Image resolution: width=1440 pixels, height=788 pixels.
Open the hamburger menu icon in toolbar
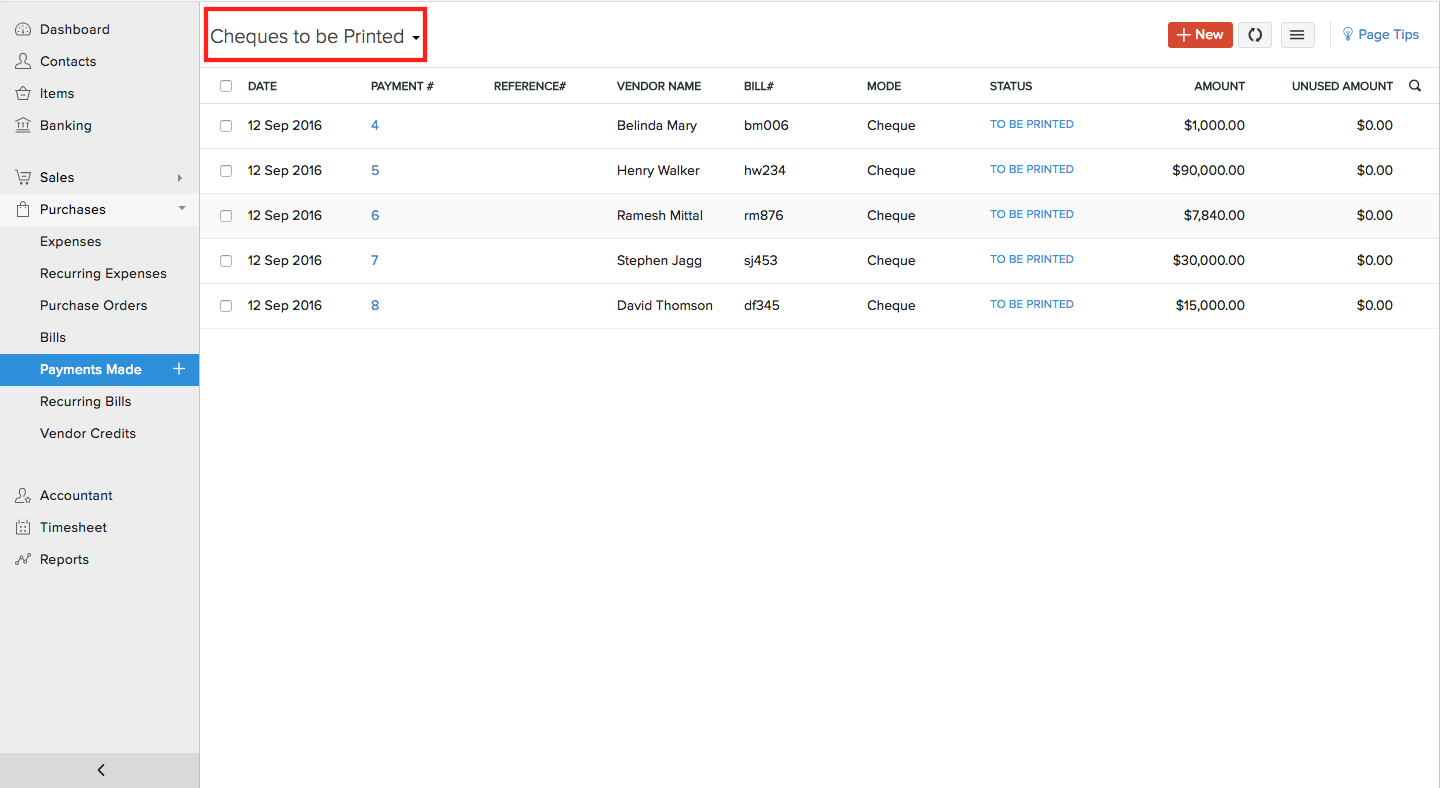click(x=1297, y=35)
